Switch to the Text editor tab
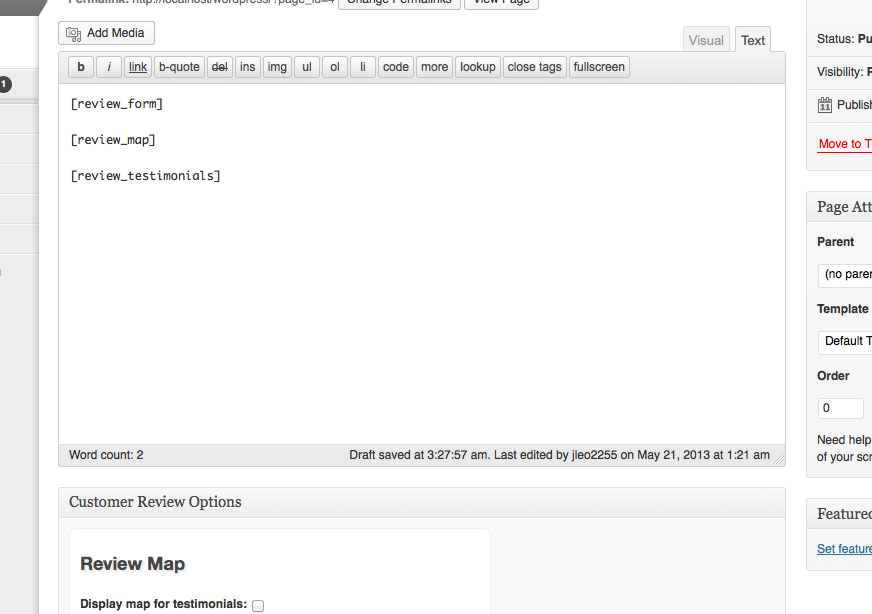The image size is (872, 614). click(x=752, y=40)
